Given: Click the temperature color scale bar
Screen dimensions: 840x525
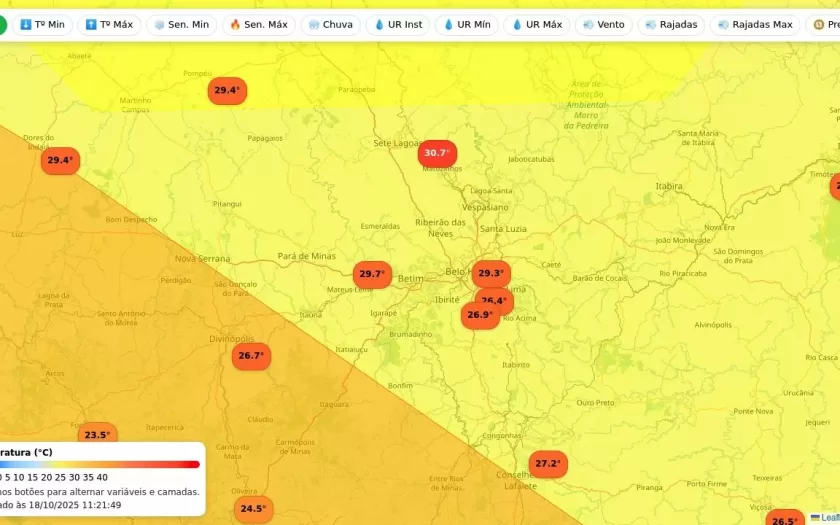Looking at the screenshot, I should pyautogui.click(x=100, y=464).
